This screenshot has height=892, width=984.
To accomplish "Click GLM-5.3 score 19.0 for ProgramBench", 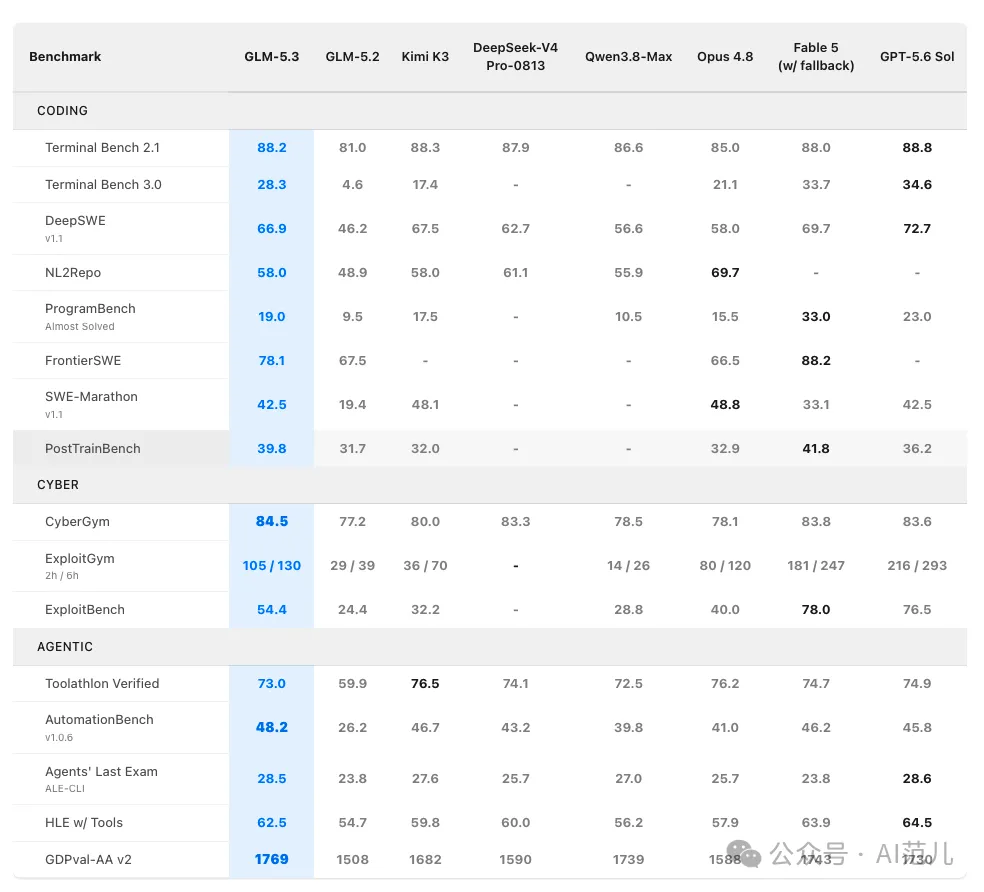I will click(272, 316).
